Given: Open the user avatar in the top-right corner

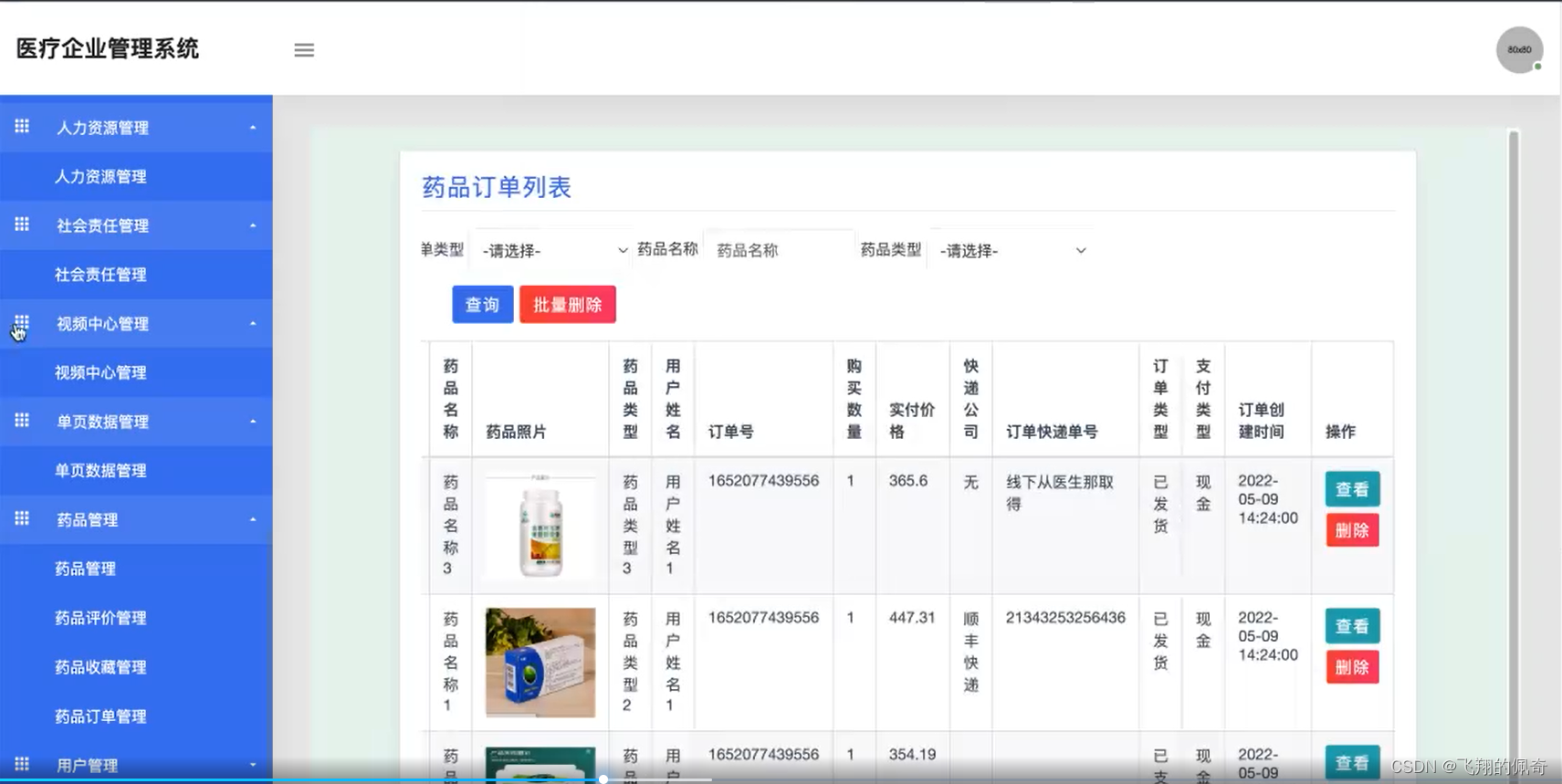Looking at the screenshot, I should point(1519,49).
